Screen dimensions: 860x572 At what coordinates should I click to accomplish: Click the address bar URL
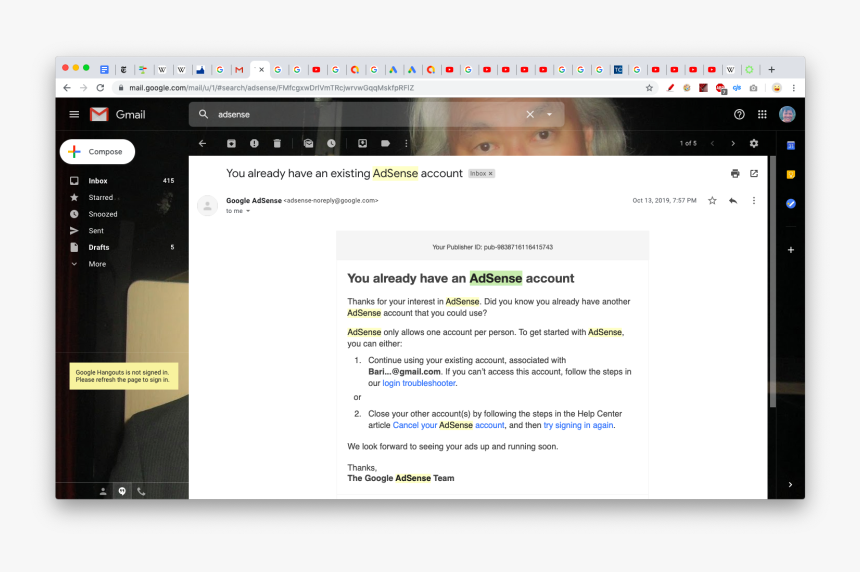tap(271, 88)
